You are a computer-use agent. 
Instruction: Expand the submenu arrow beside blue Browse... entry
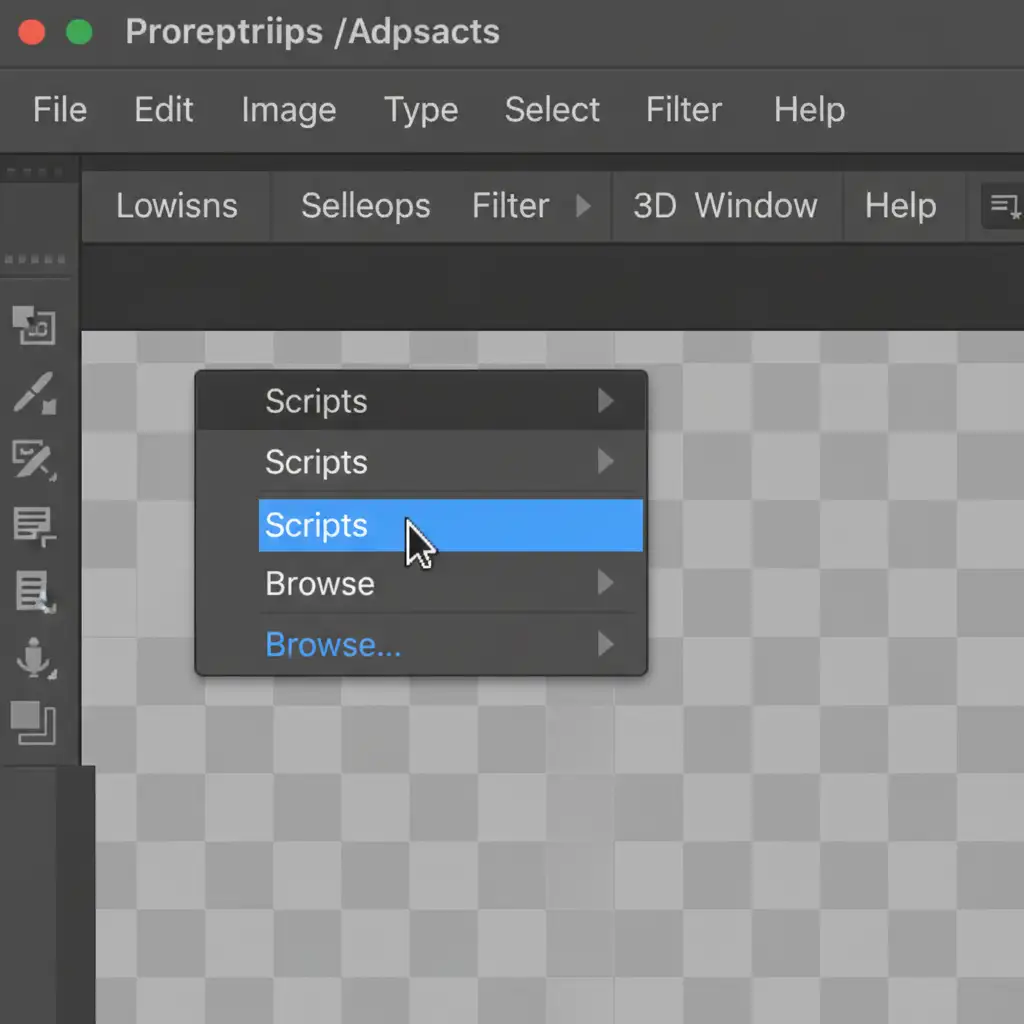605,645
